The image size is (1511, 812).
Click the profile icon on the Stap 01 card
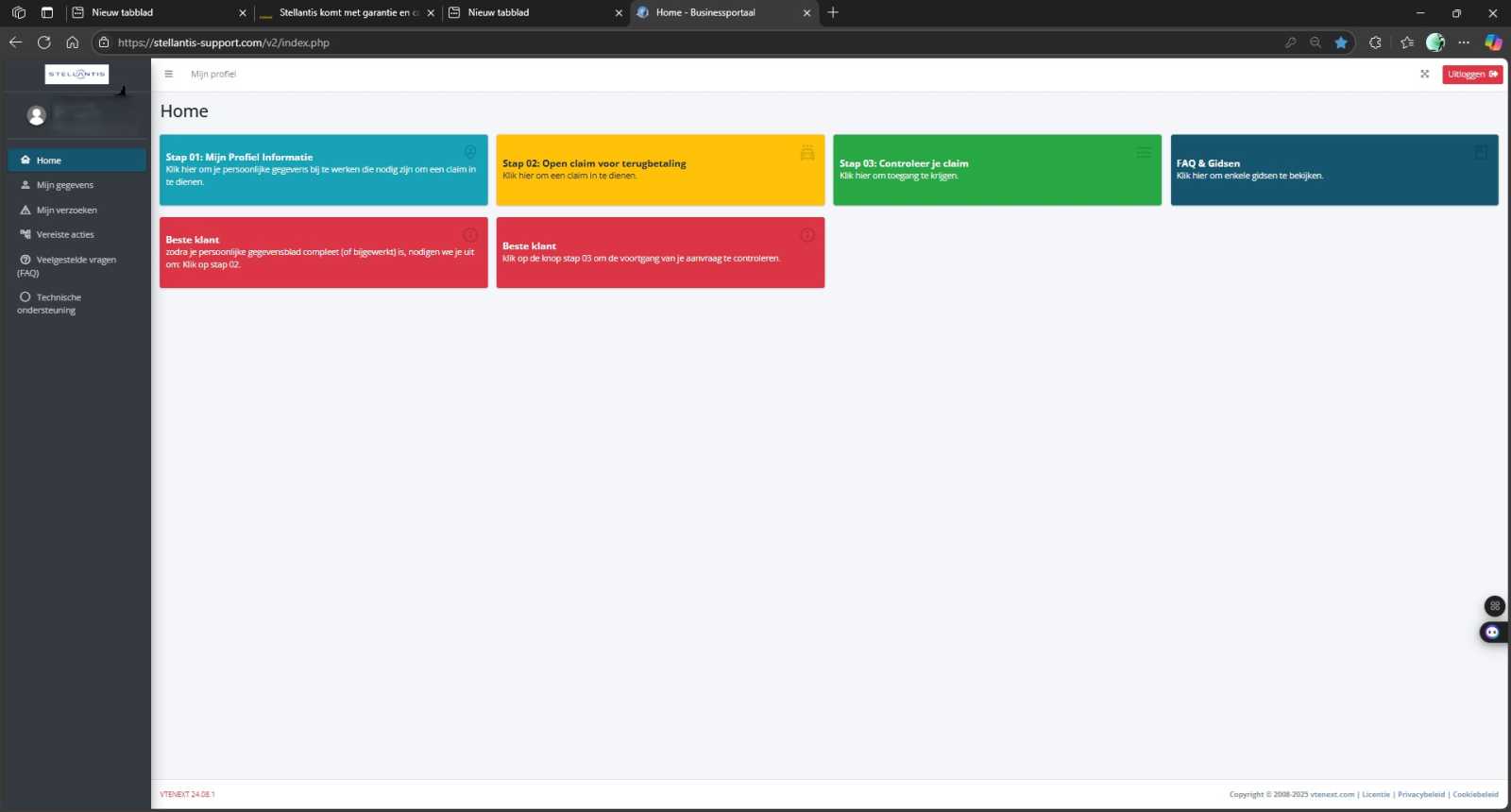[469, 152]
